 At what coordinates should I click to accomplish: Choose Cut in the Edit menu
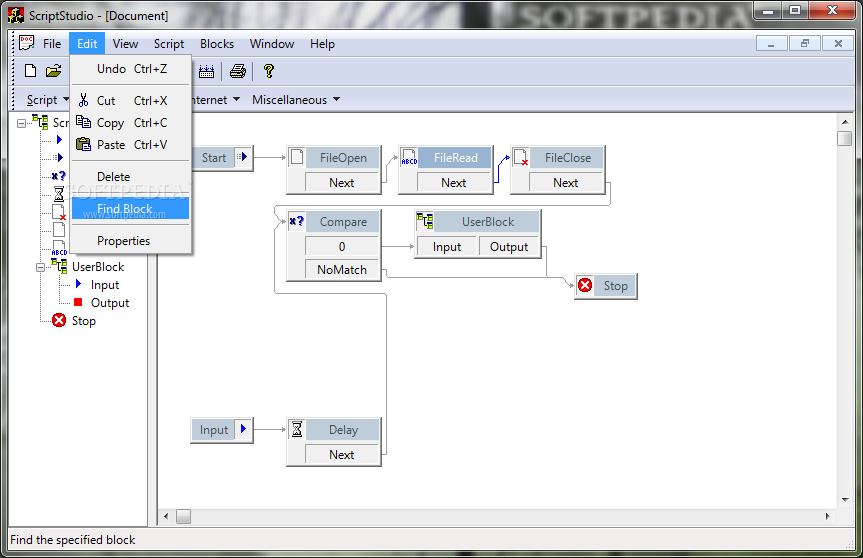[x=130, y=101]
